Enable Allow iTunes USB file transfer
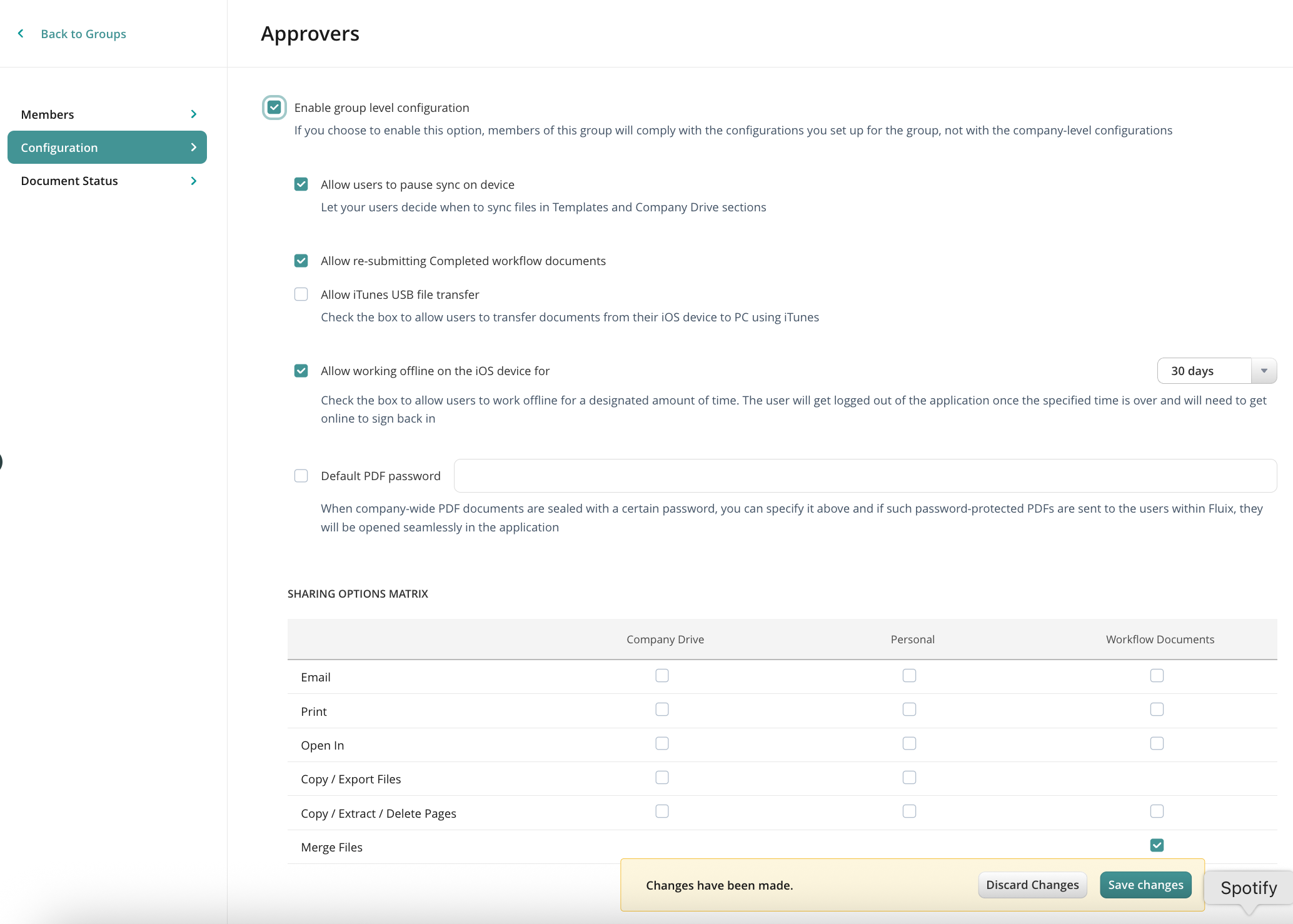Screen dimensions: 1293x924 click(x=301, y=294)
